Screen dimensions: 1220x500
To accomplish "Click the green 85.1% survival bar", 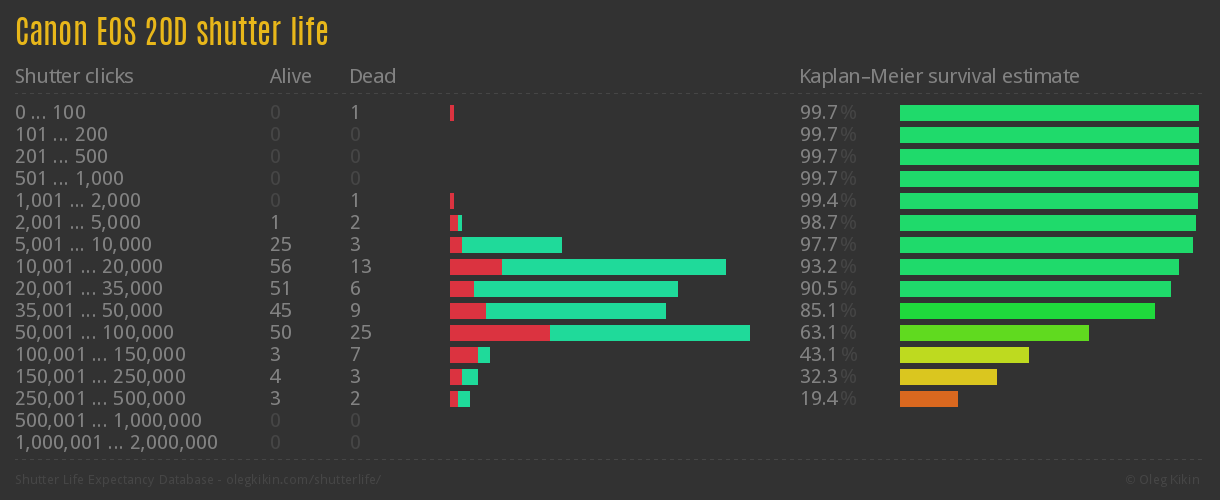I will (x=1027, y=311).
